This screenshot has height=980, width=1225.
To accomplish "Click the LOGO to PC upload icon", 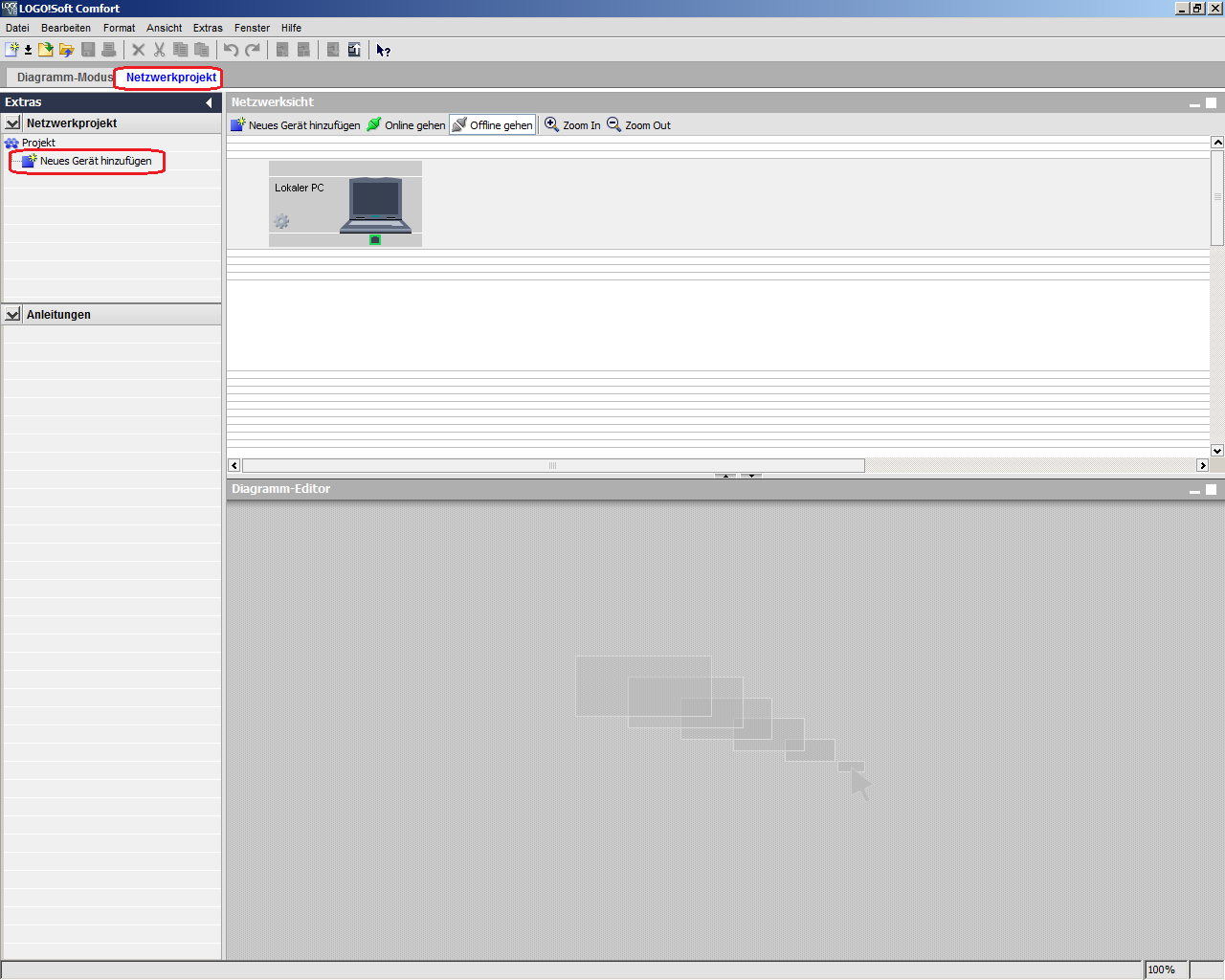I will click(354, 50).
